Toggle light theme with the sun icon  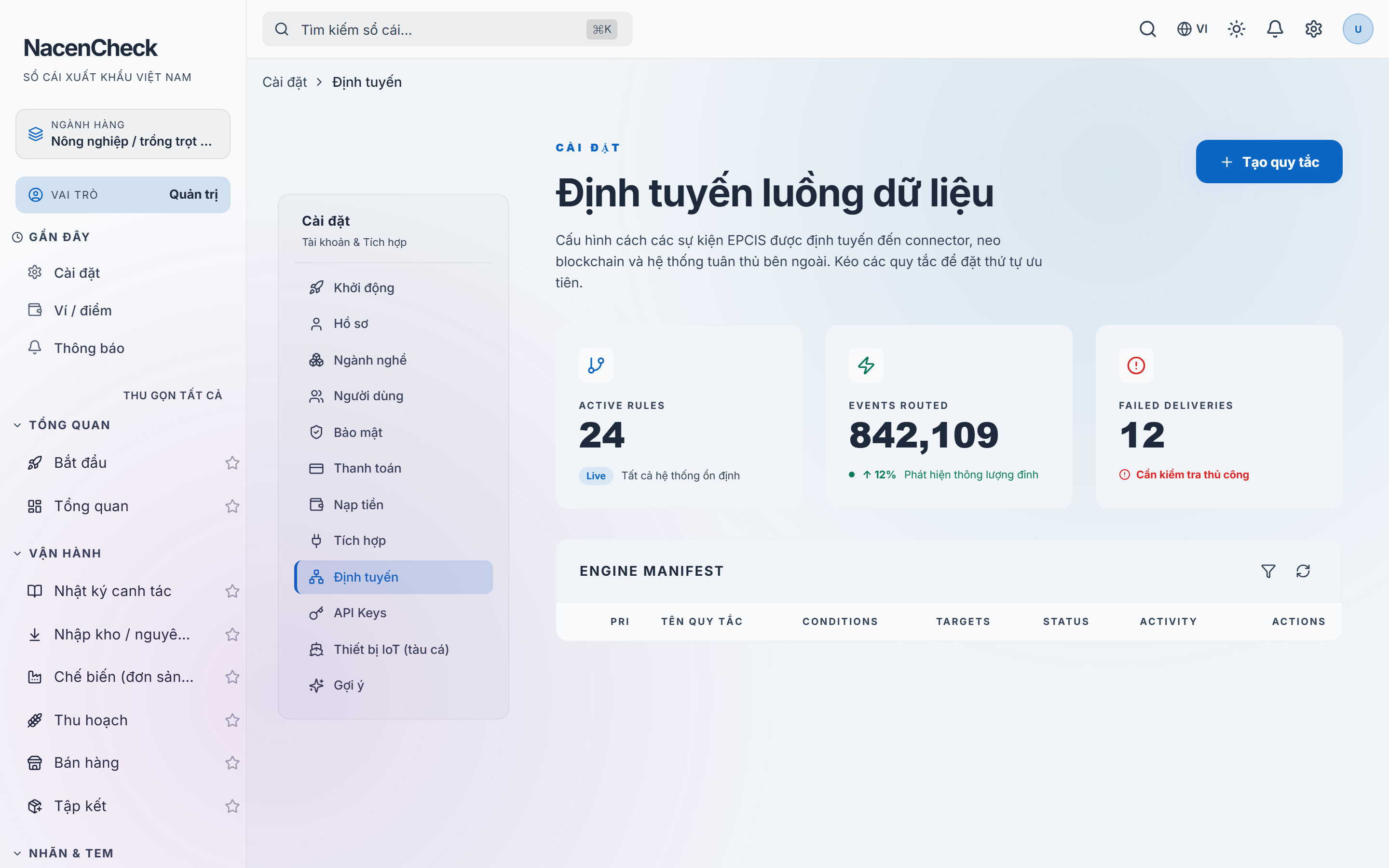[1236, 29]
